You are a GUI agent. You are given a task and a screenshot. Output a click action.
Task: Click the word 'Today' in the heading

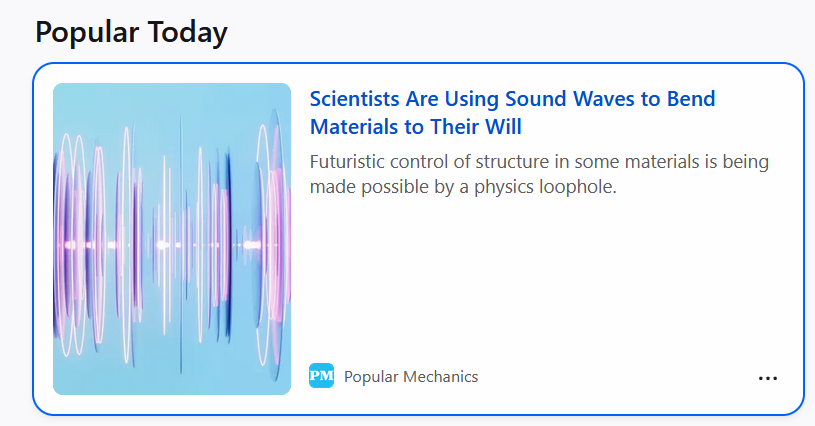pos(188,32)
